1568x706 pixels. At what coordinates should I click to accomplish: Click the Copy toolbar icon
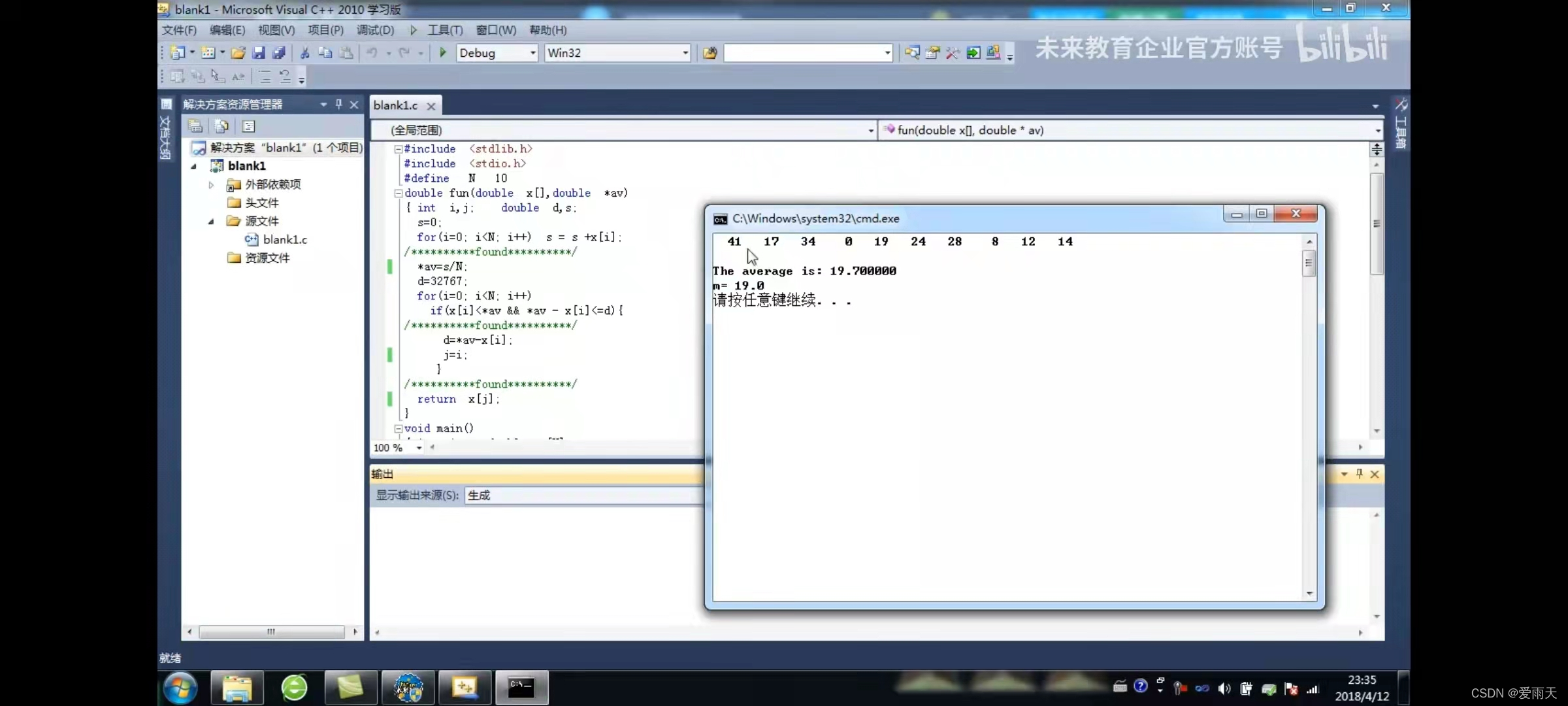pos(325,53)
